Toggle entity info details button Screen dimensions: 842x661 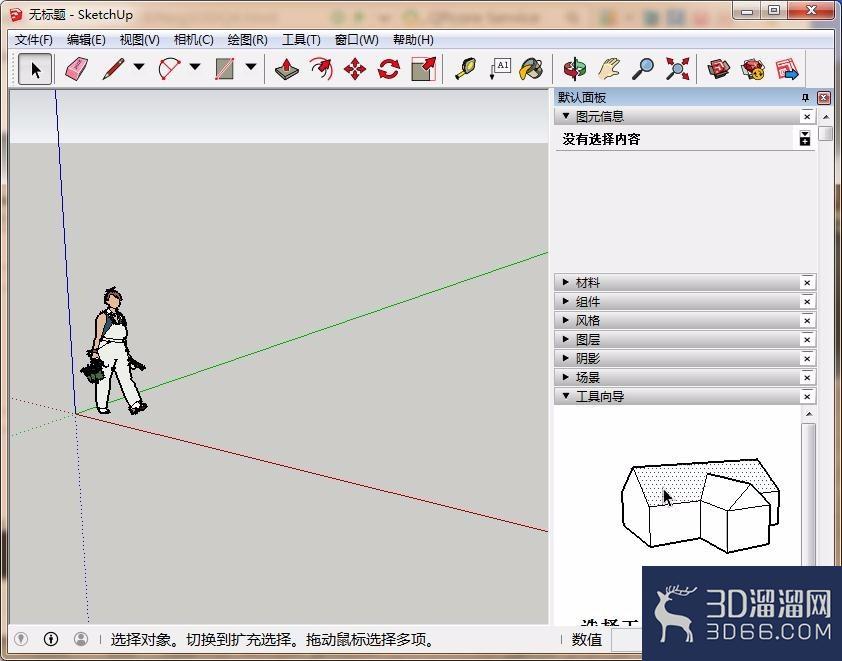coord(805,138)
